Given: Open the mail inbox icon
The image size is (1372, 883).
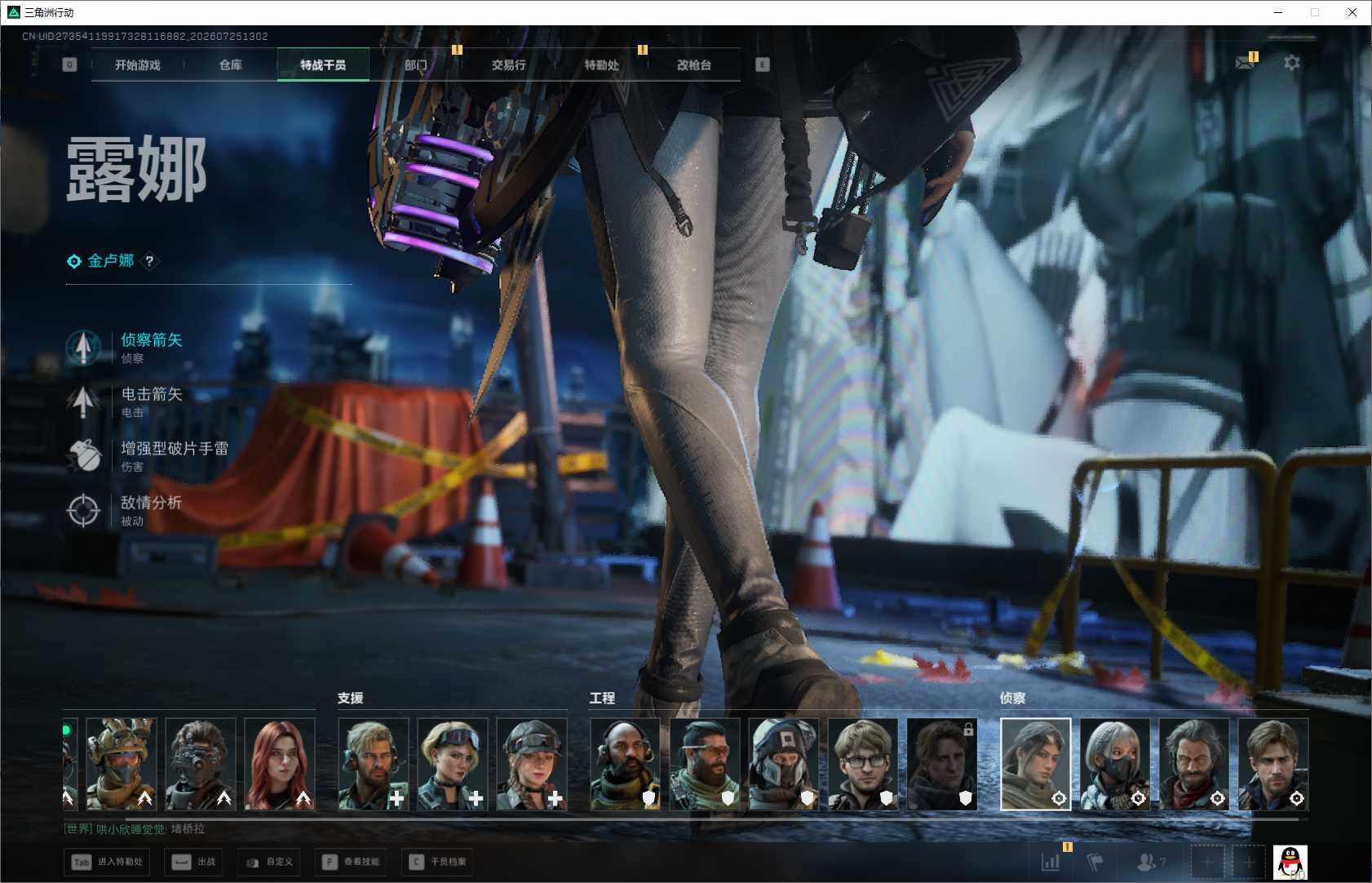Looking at the screenshot, I should tap(1245, 63).
